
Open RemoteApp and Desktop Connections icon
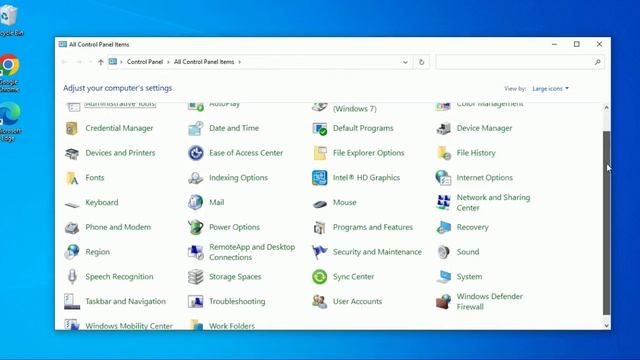coord(196,252)
